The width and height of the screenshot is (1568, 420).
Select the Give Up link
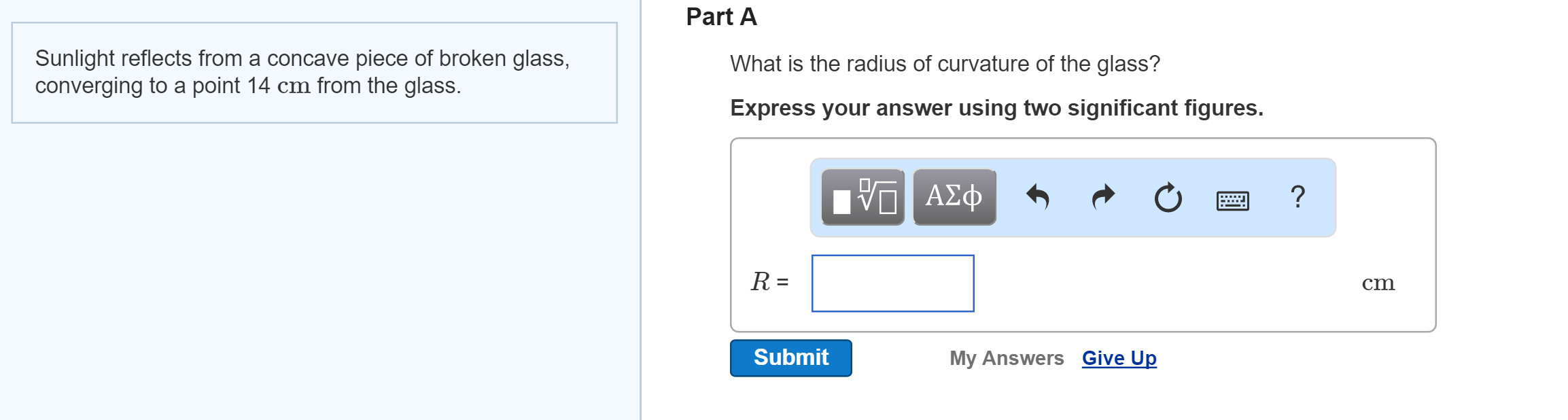pos(1119,358)
